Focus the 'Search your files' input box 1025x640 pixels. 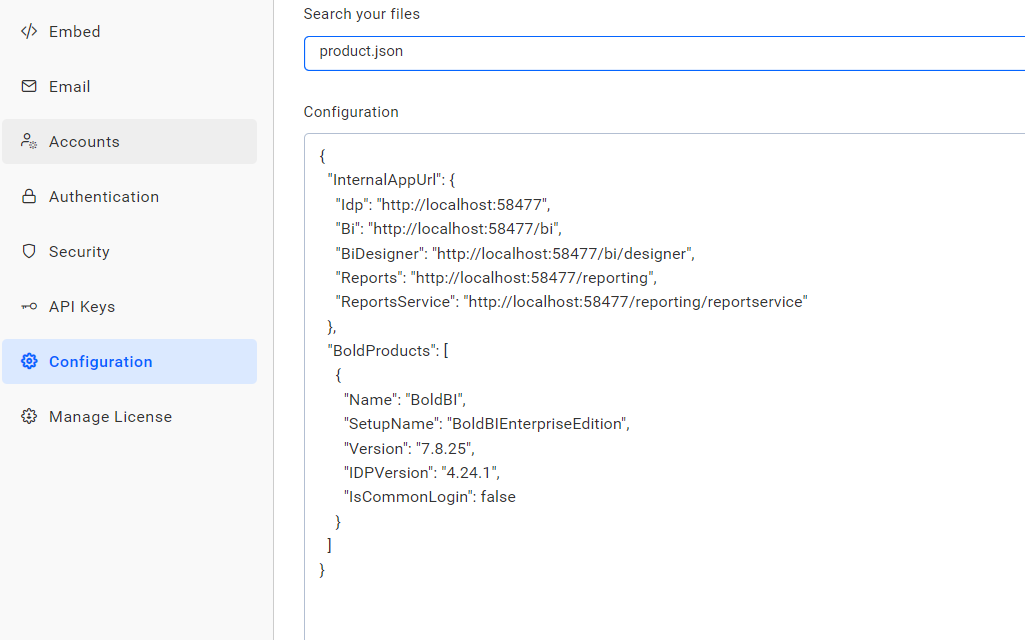(660, 52)
